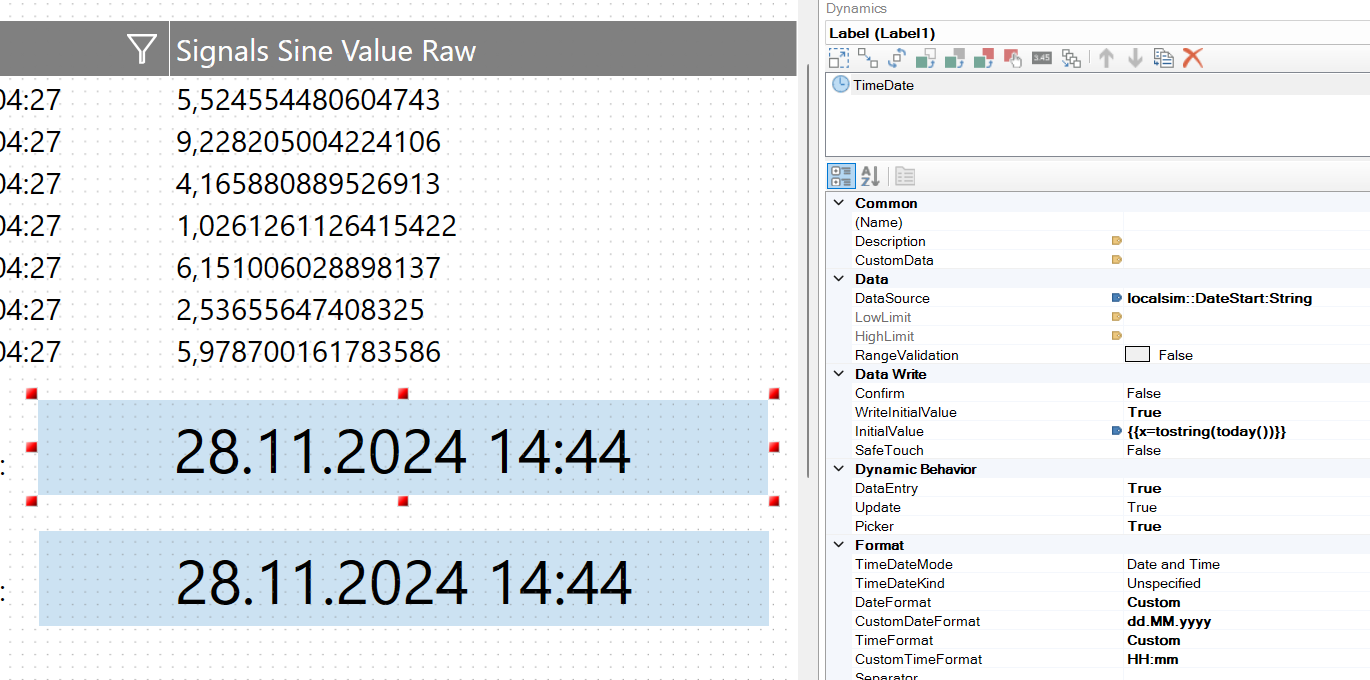Click the rotation dynamic icon

(x=897, y=58)
